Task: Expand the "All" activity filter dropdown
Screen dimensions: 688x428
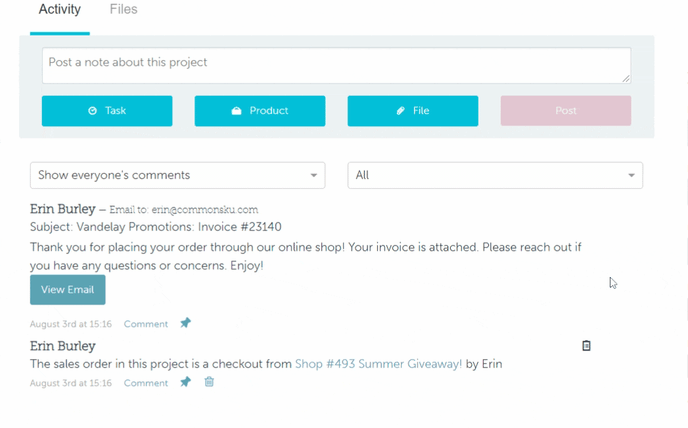Action: tap(494, 175)
